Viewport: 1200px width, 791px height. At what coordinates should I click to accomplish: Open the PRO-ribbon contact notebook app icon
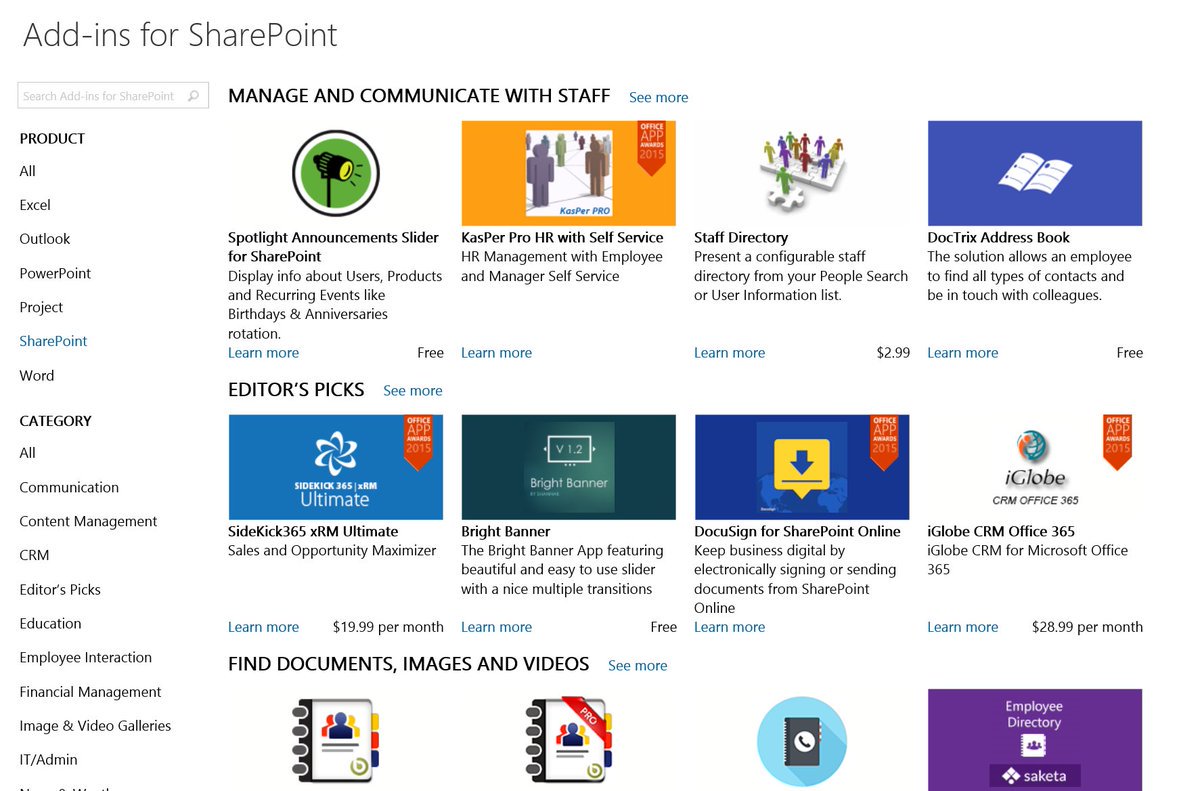point(568,742)
